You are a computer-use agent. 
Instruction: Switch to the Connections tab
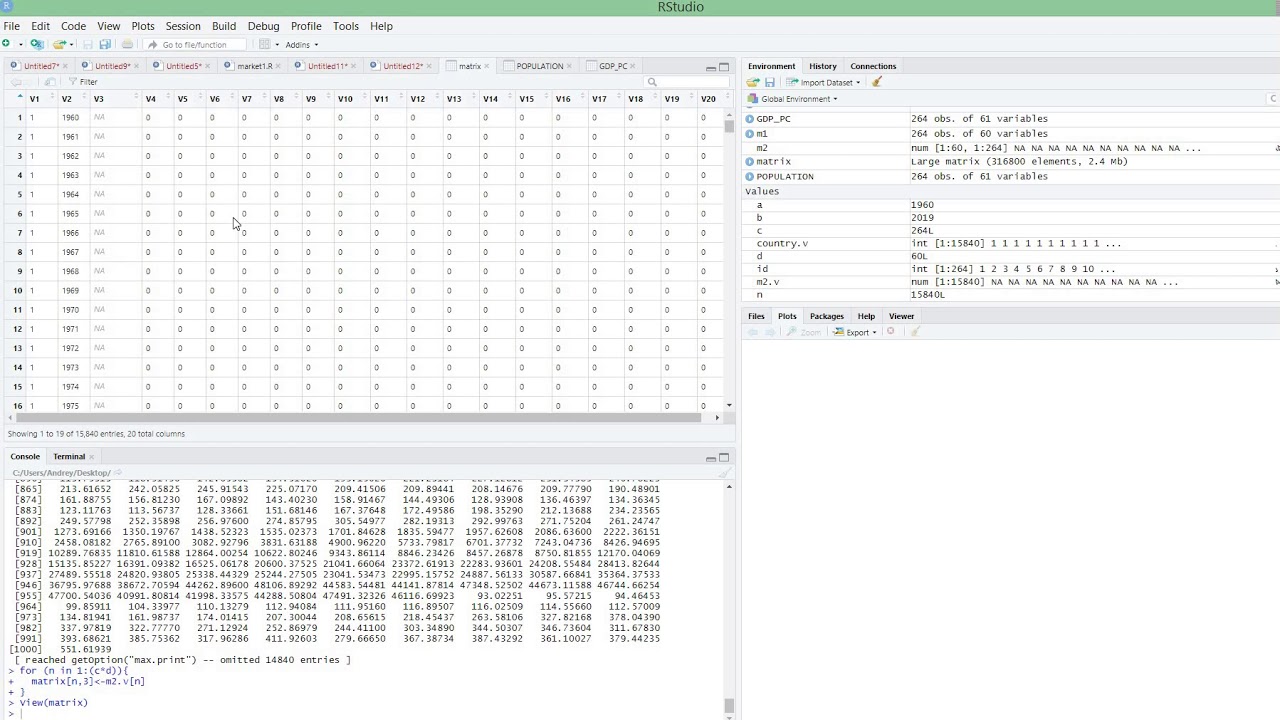873,66
